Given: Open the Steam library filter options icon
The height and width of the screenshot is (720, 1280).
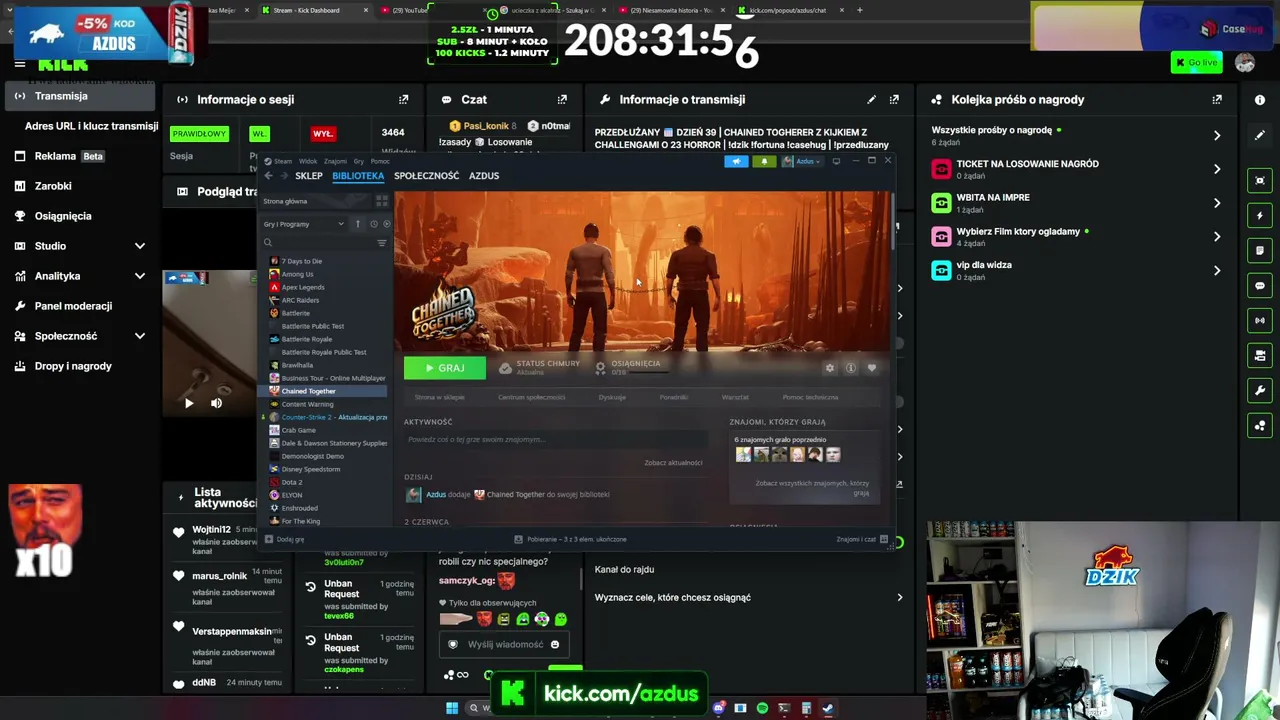Looking at the screenshot, I should pos(381,243).
